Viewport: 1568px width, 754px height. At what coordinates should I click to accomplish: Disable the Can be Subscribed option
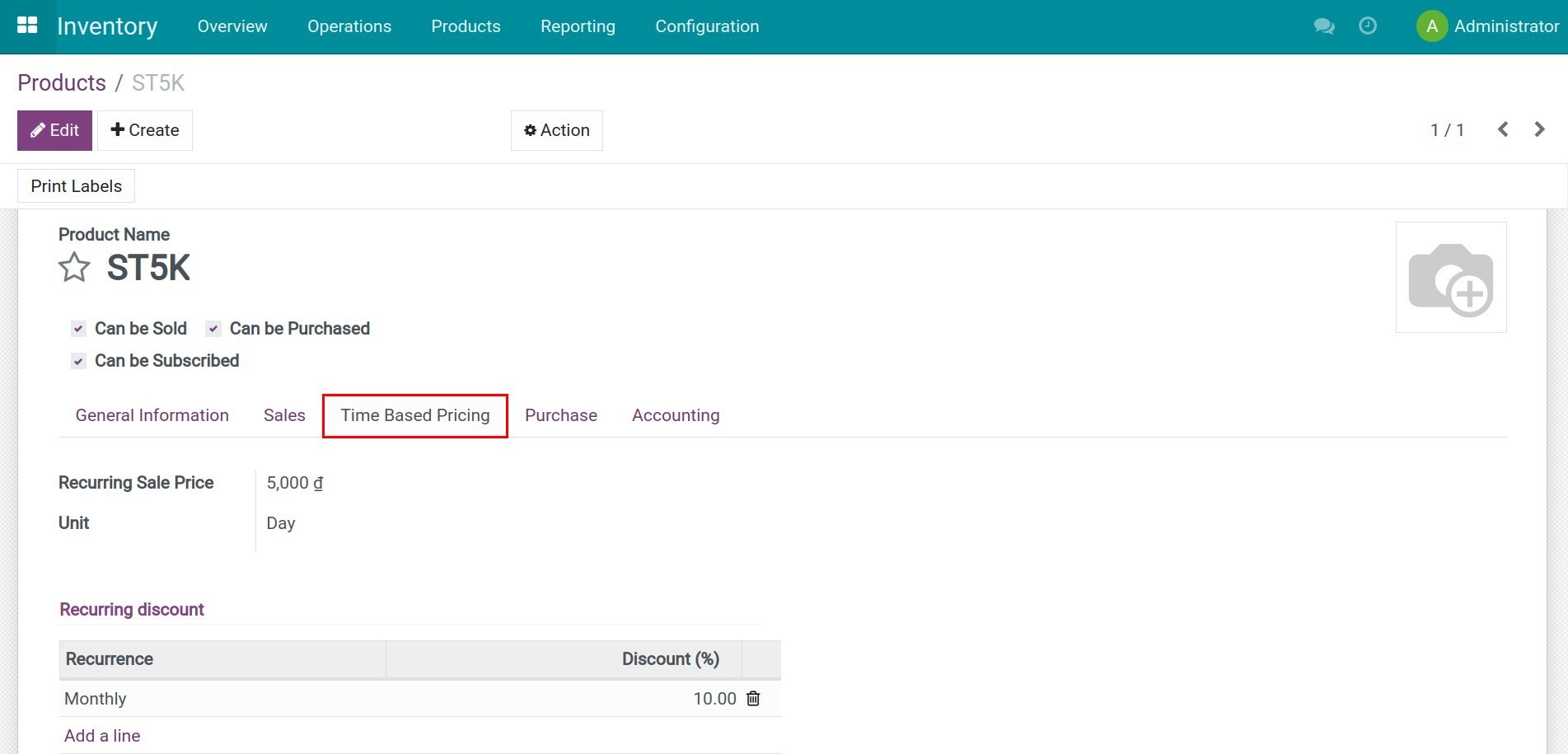coord(78,361)
